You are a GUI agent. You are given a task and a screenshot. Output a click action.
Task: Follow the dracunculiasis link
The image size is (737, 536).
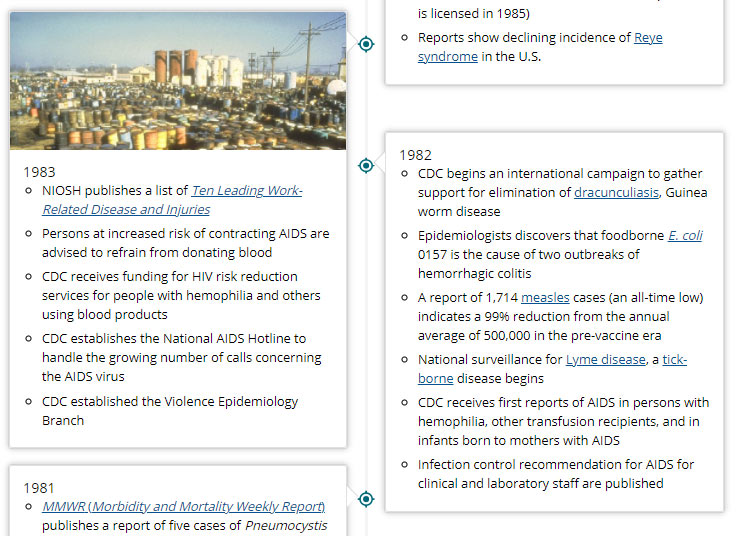pyautogui.click(x=616, y=192)
